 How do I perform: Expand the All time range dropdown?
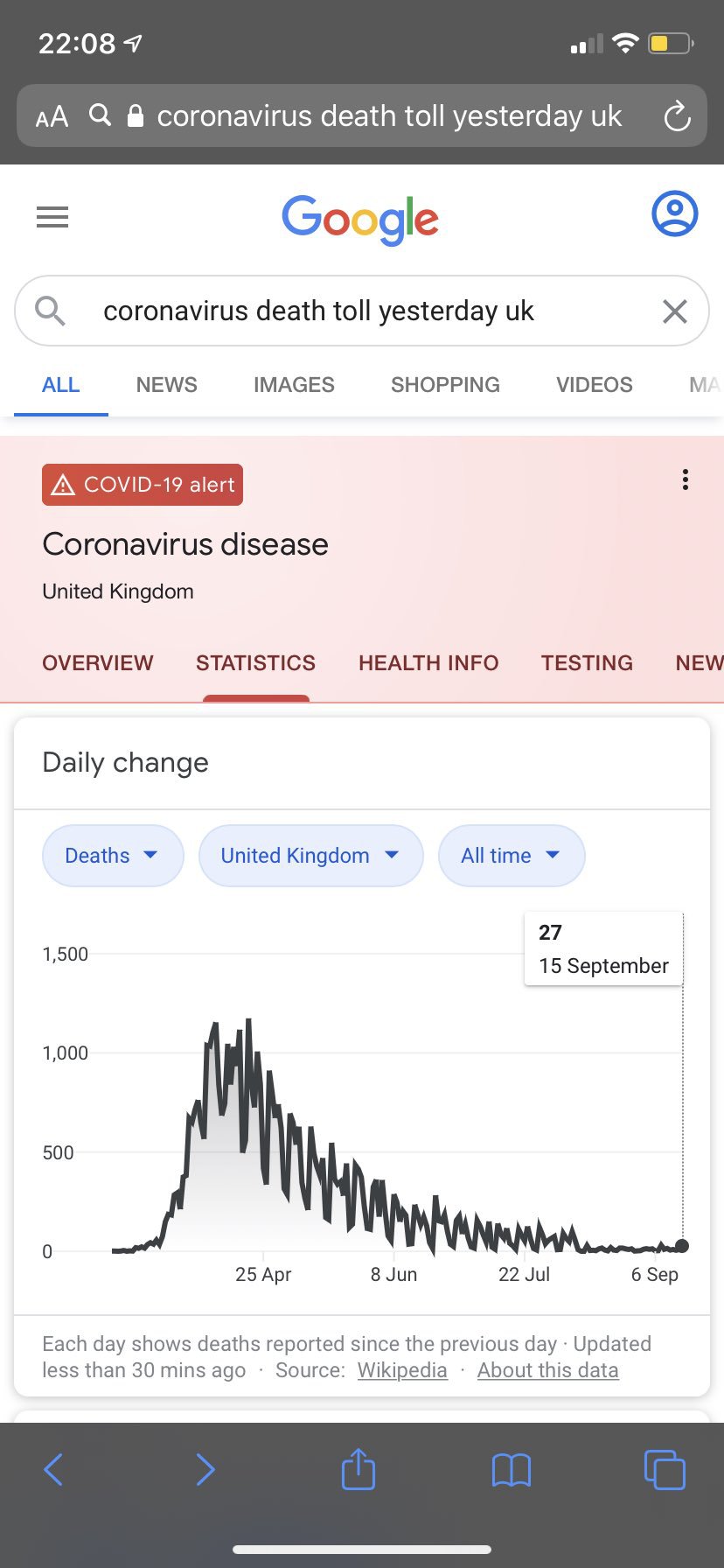pos(511,855)
